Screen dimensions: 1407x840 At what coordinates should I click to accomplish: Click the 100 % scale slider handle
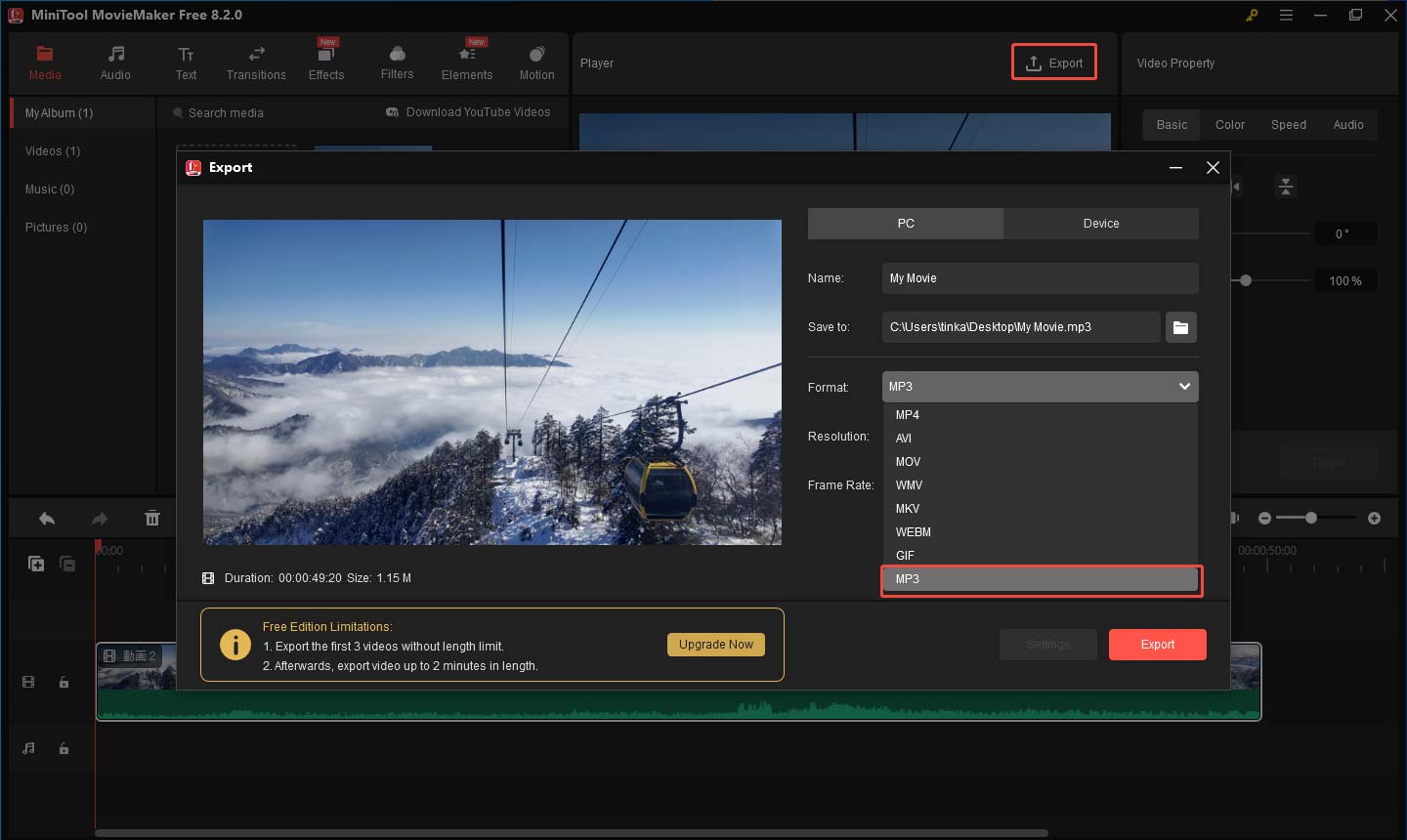[x=1246, y=280]
